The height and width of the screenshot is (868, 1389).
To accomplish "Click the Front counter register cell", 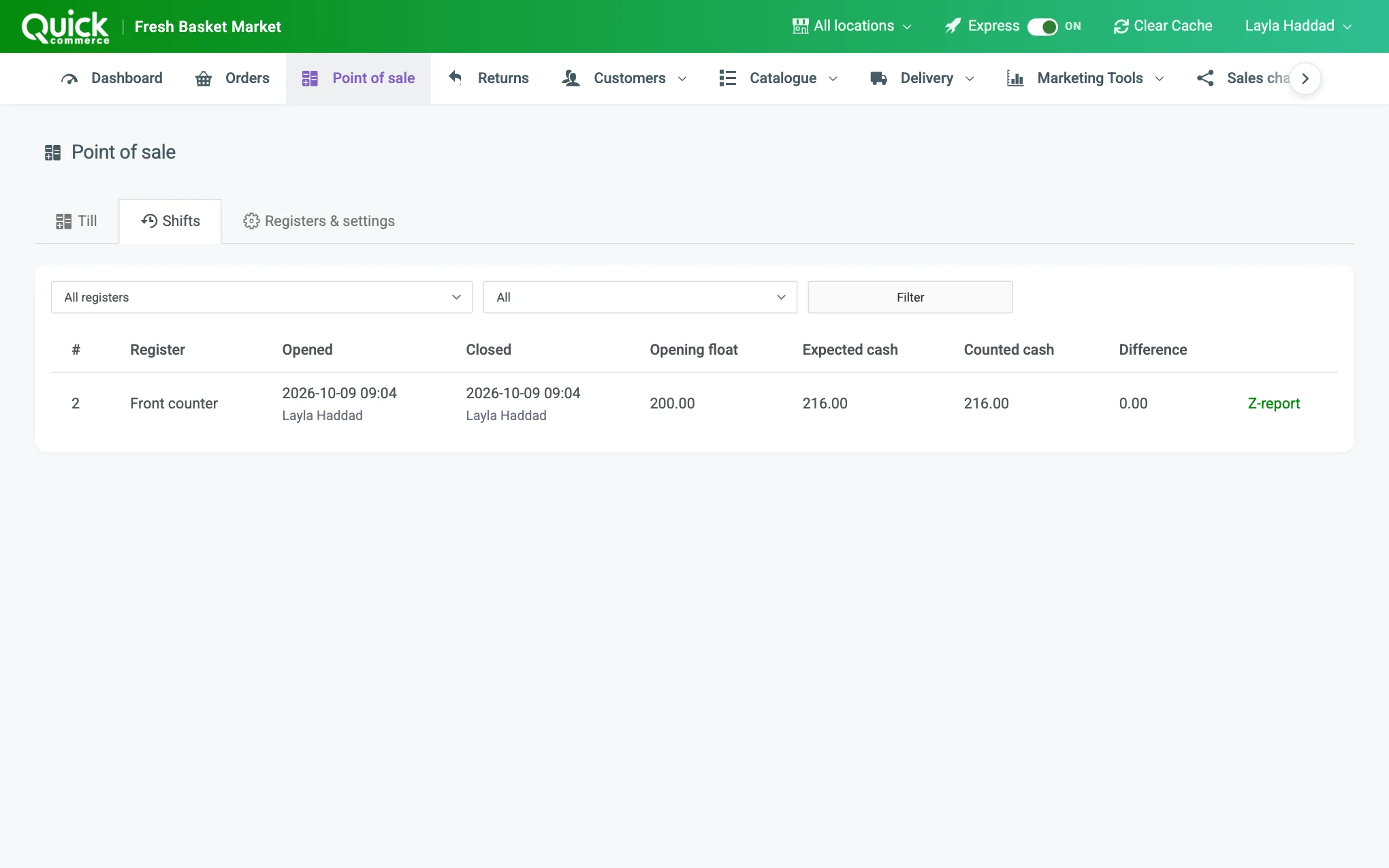I will [x=174, y=404].
